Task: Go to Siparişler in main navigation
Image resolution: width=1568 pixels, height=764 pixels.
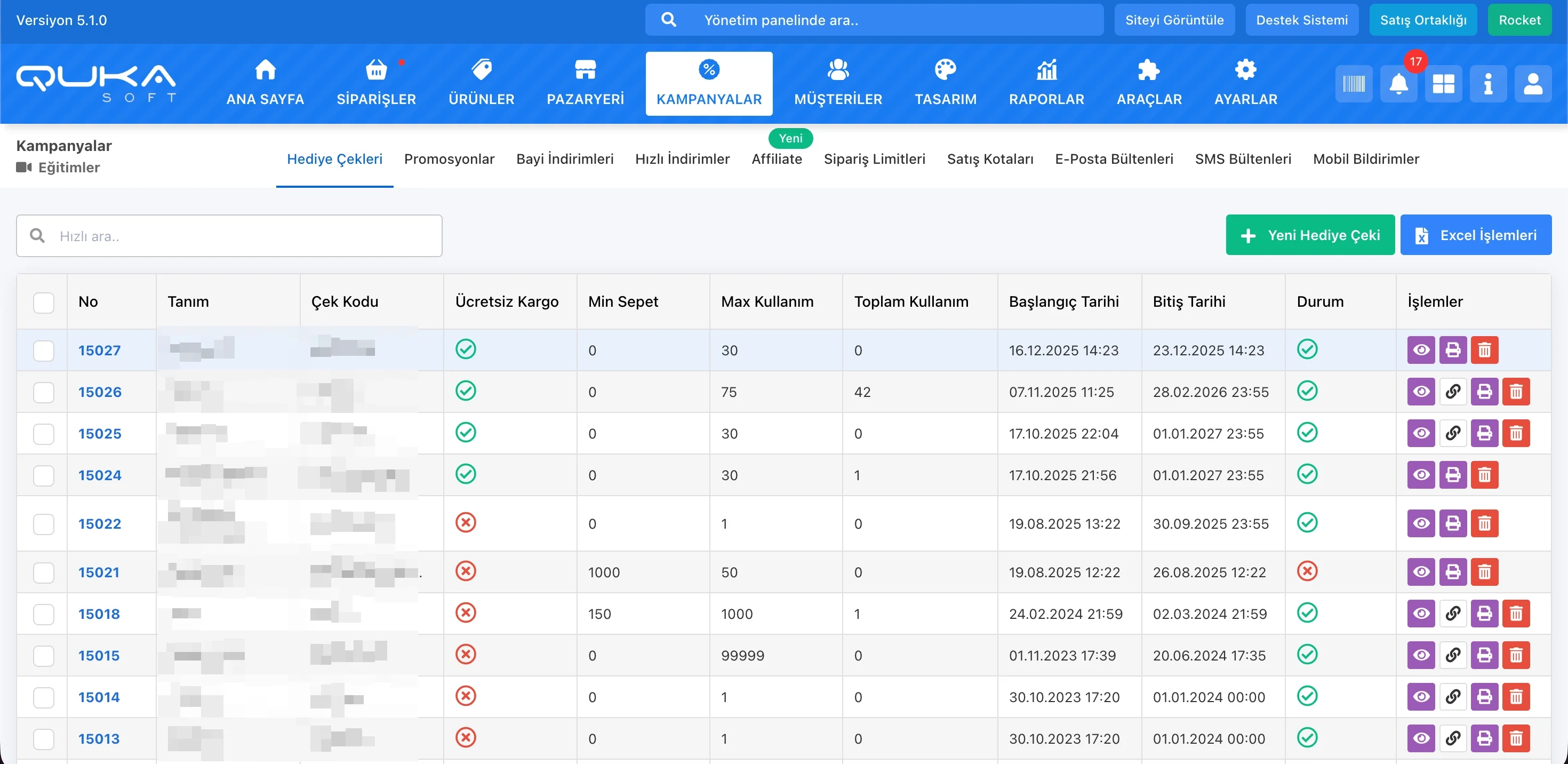Action: 376,84
